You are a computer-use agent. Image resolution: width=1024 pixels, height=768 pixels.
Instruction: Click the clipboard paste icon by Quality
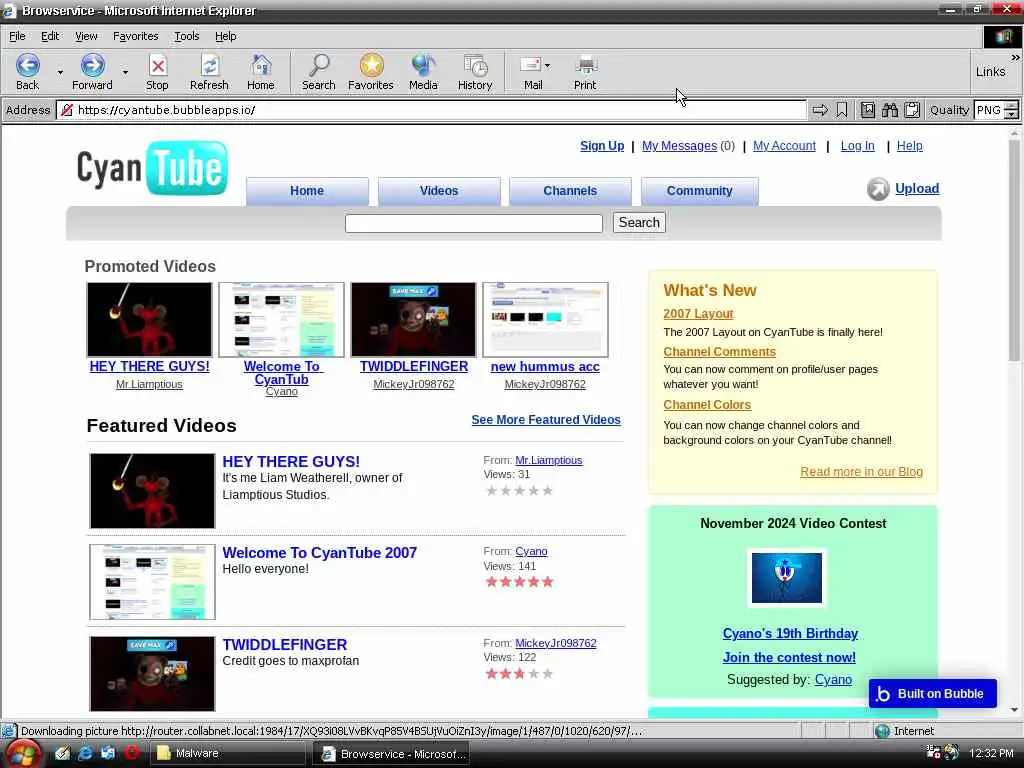click(912, 110)
